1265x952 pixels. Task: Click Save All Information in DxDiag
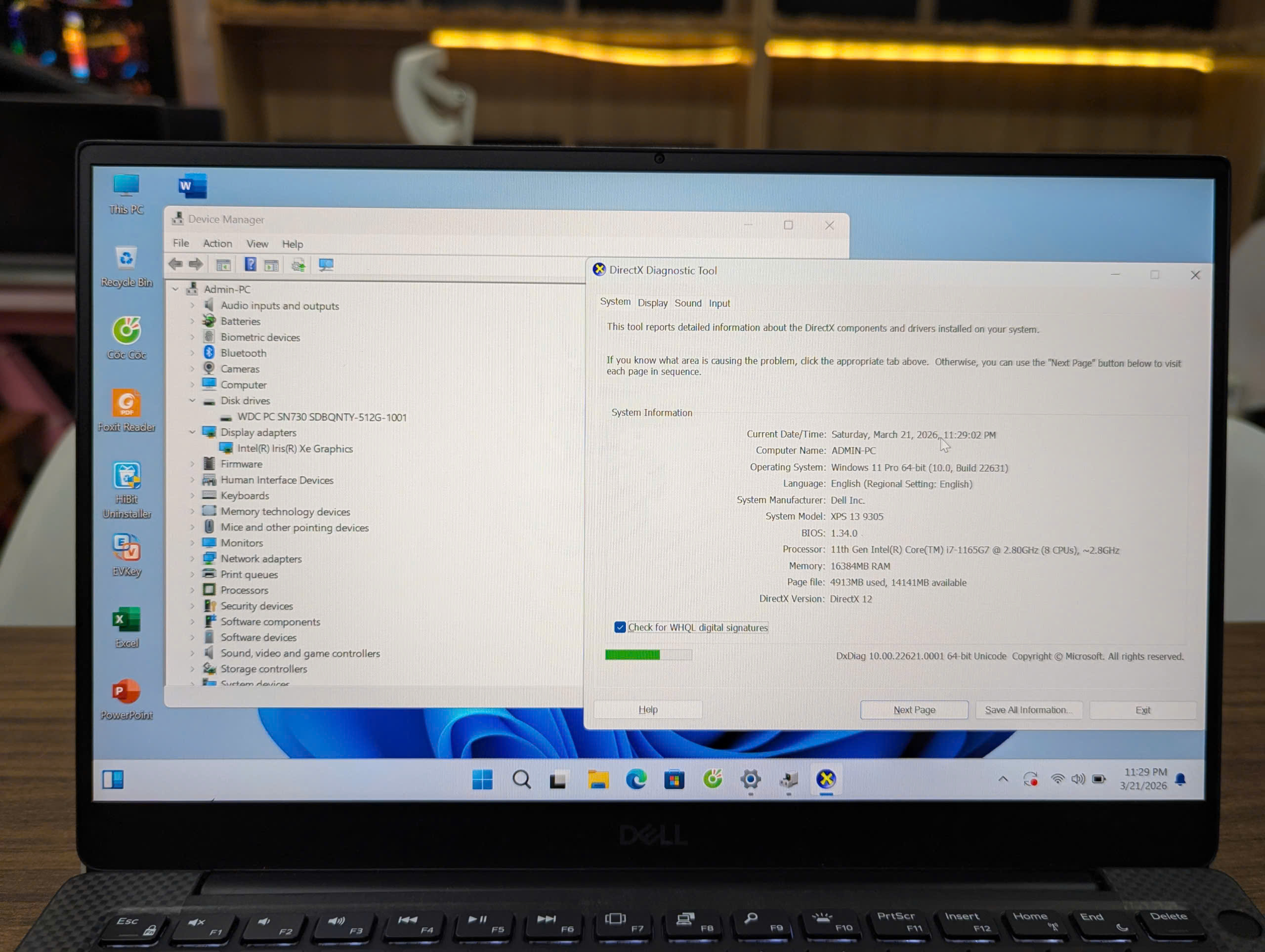coord(1028,709)
